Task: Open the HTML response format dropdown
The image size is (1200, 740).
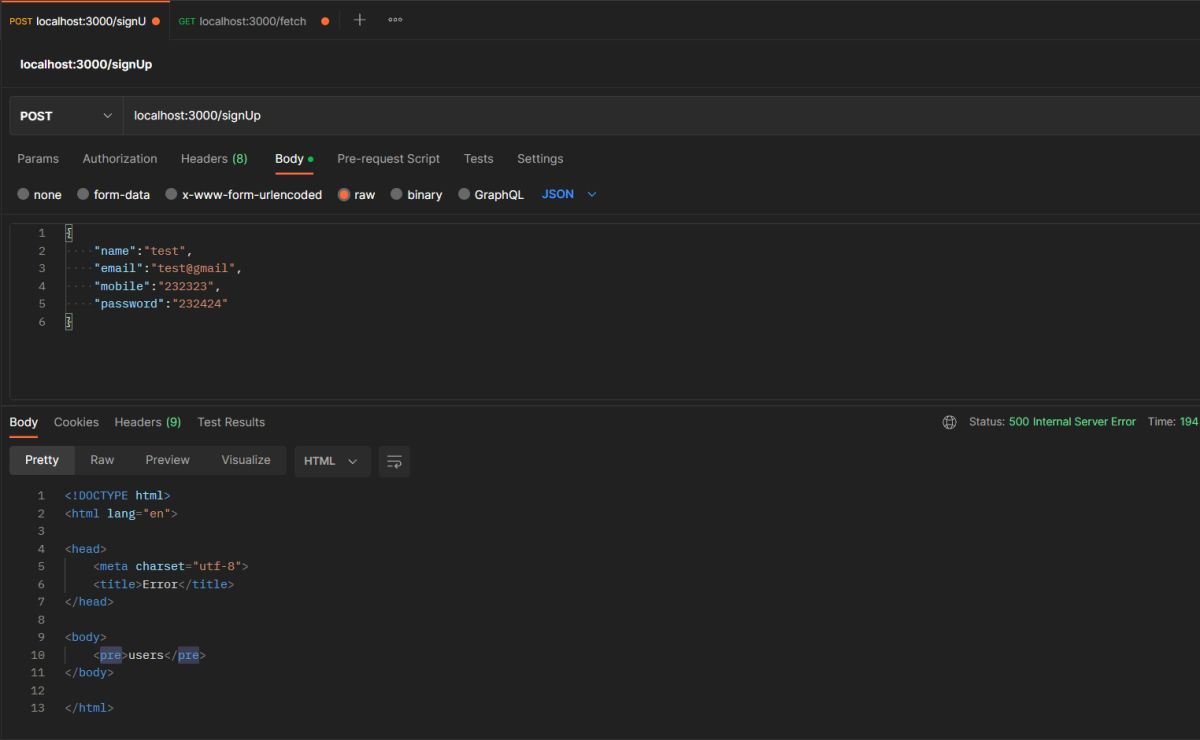Action: pos(332,461)
